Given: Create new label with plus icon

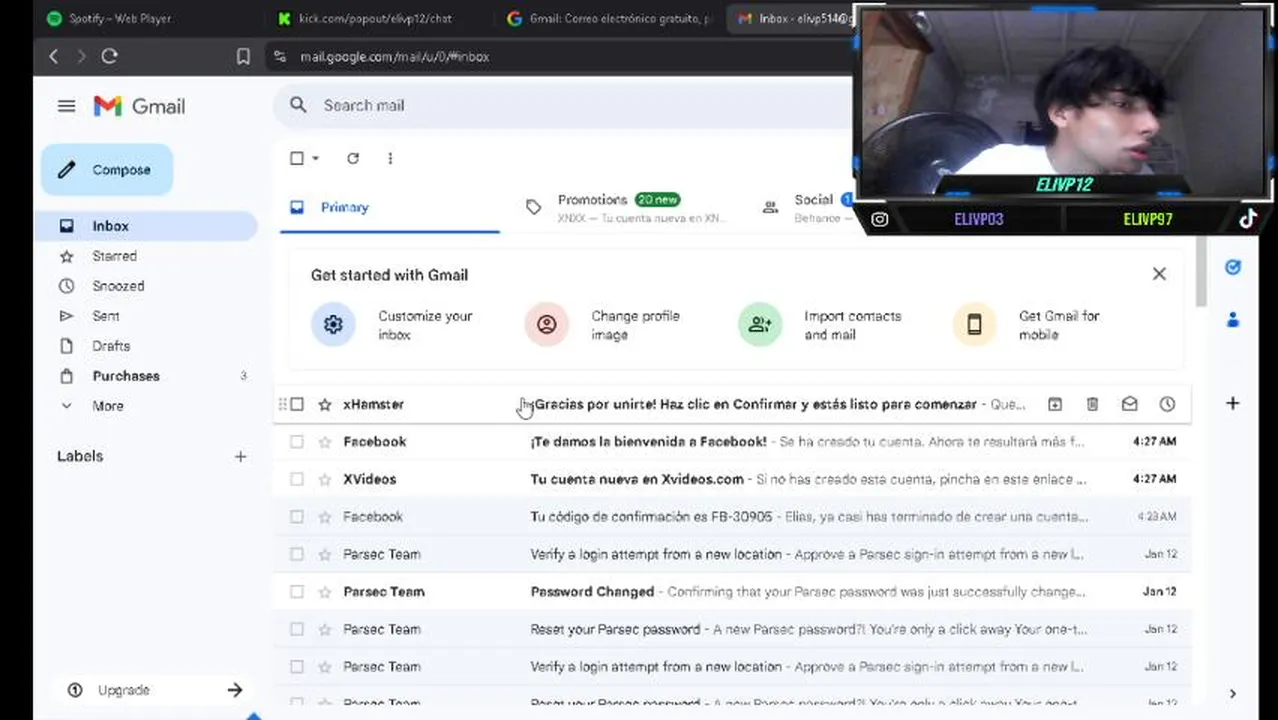Looking at the screenshot, I should [240, 456].
